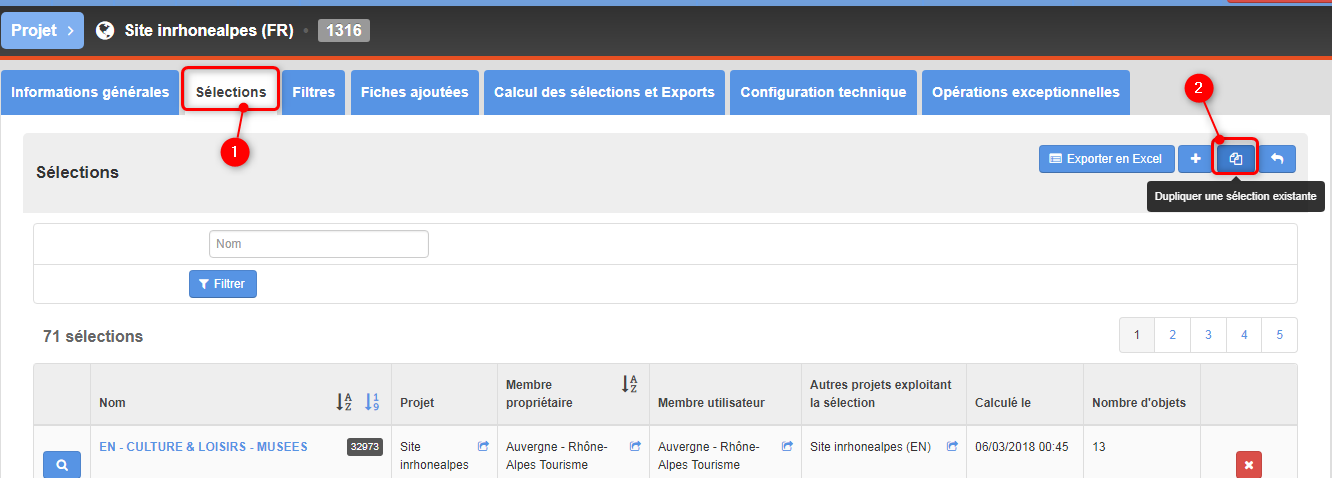Click the Exporter en Excel button
This screenshot has height=478, width=1332.
1107,159
